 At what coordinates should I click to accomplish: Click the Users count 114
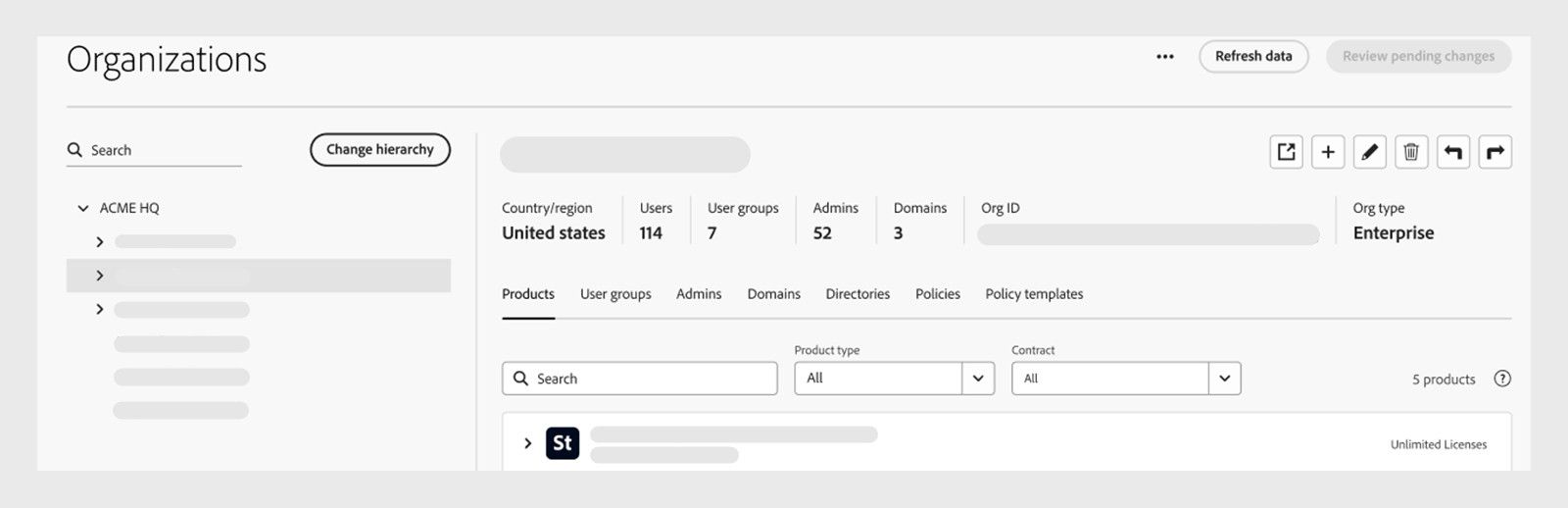[x=651, y=233]
